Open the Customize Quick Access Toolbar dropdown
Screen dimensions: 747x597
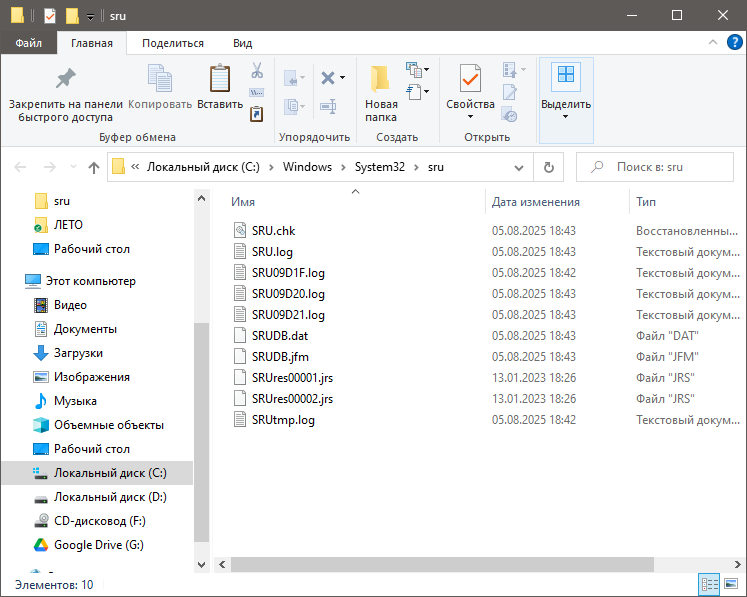(90, 18)
